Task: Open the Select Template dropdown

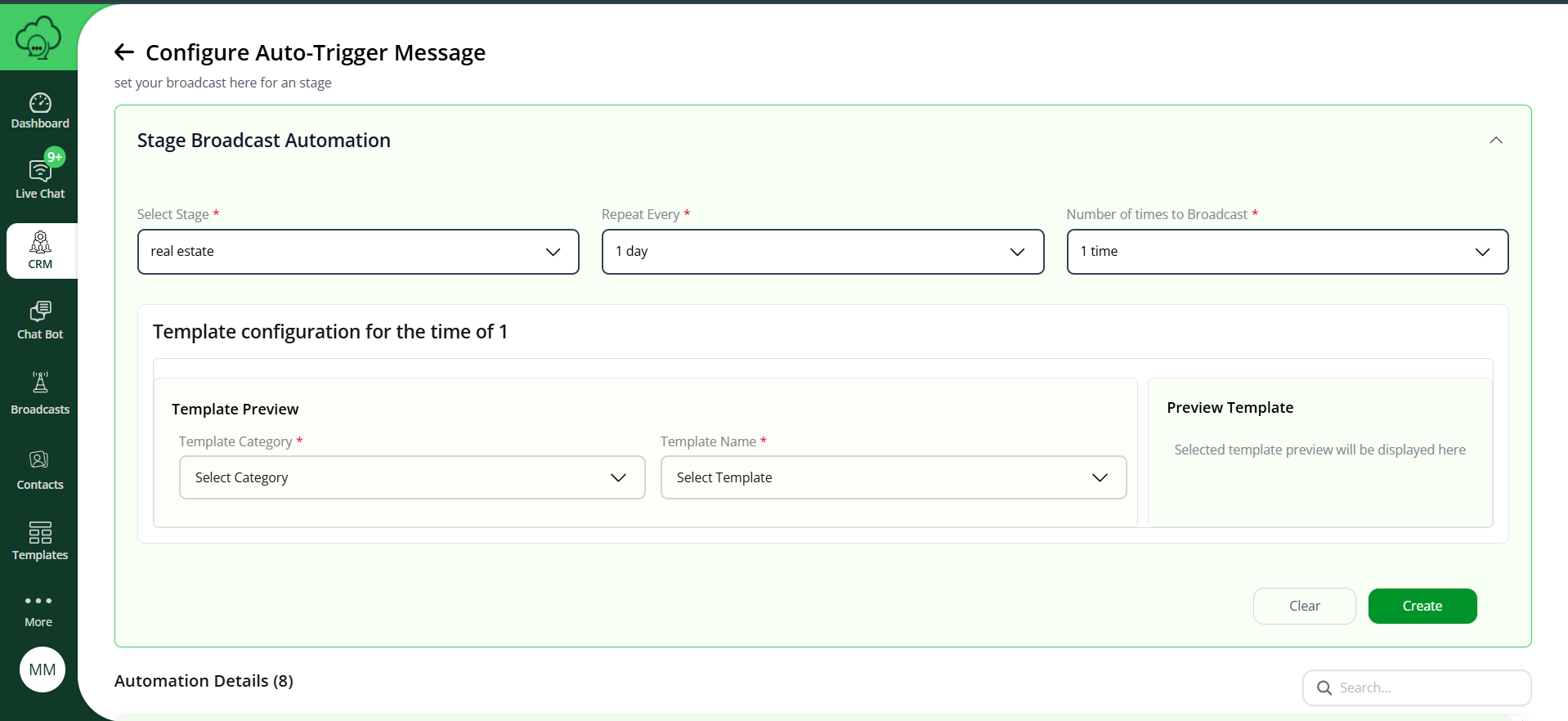Action: [893, 477]
